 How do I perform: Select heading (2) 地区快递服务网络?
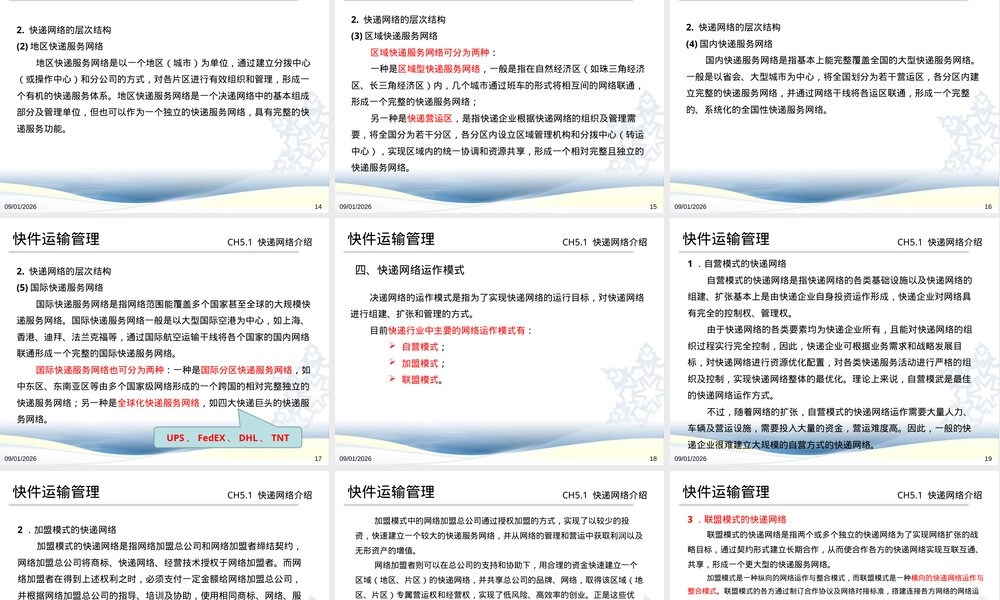pyautogui.click(x=60, y=46)
